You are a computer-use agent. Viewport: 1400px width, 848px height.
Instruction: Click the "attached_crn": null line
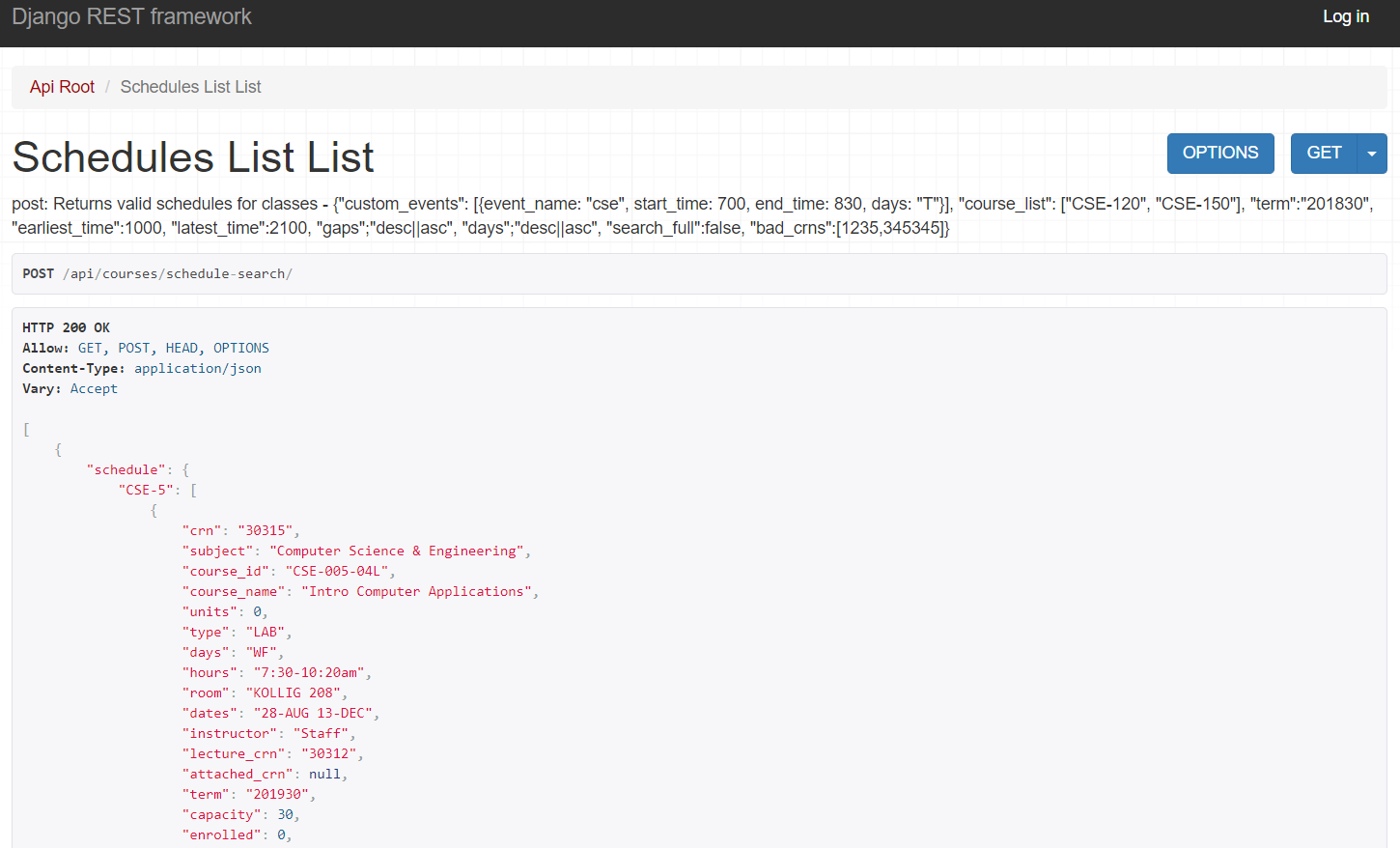pos(265,775)
